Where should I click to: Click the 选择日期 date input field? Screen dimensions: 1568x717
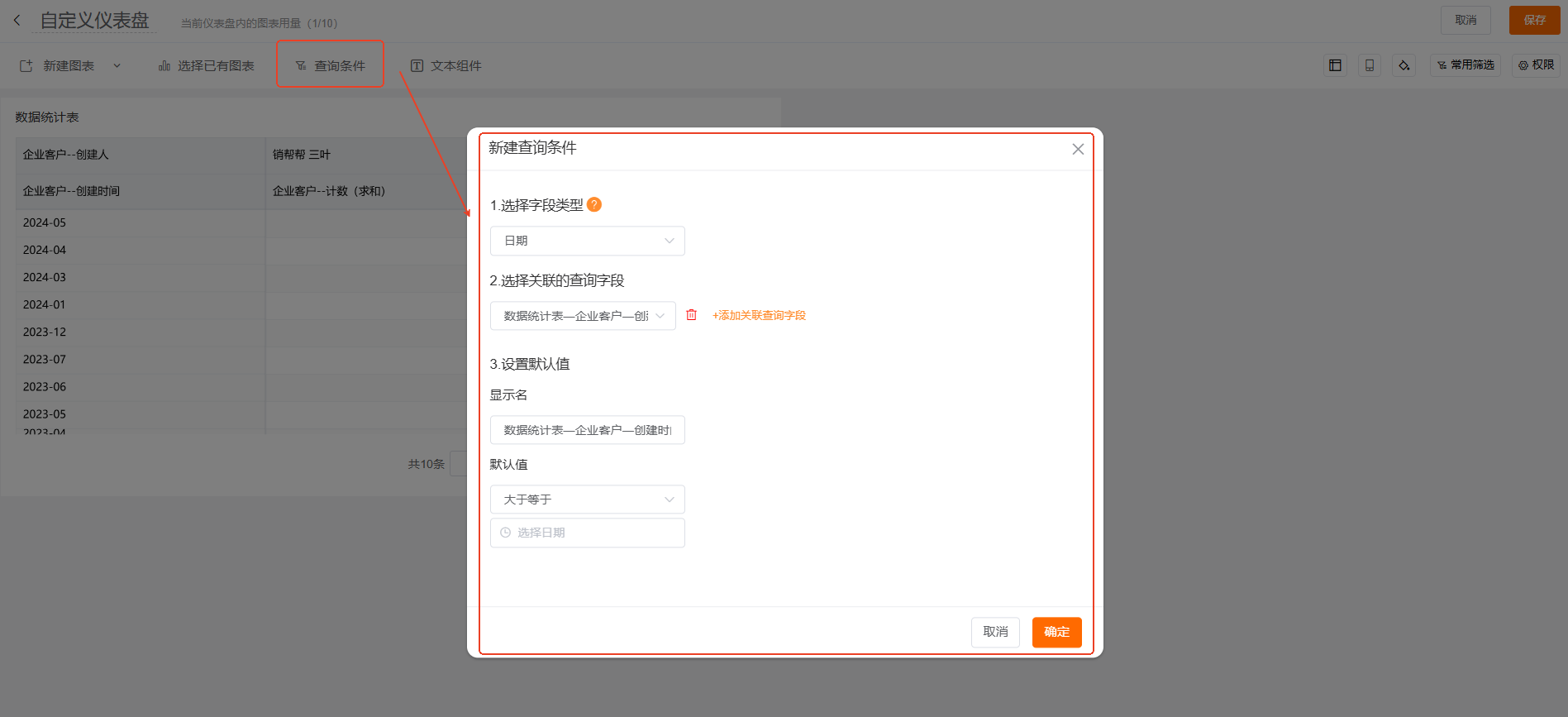tap(587, 533)
